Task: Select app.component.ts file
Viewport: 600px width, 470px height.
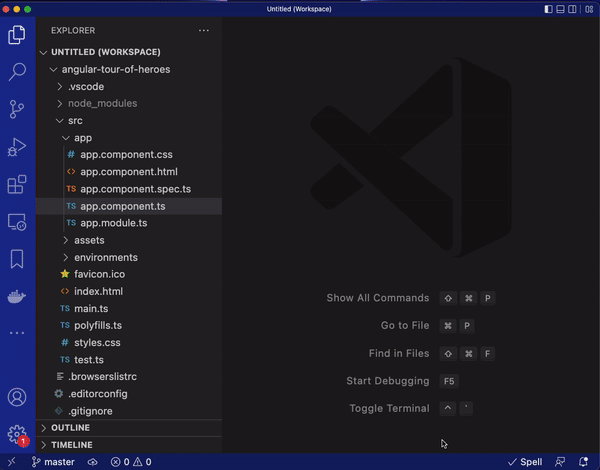Action: [x=129, y=206]
